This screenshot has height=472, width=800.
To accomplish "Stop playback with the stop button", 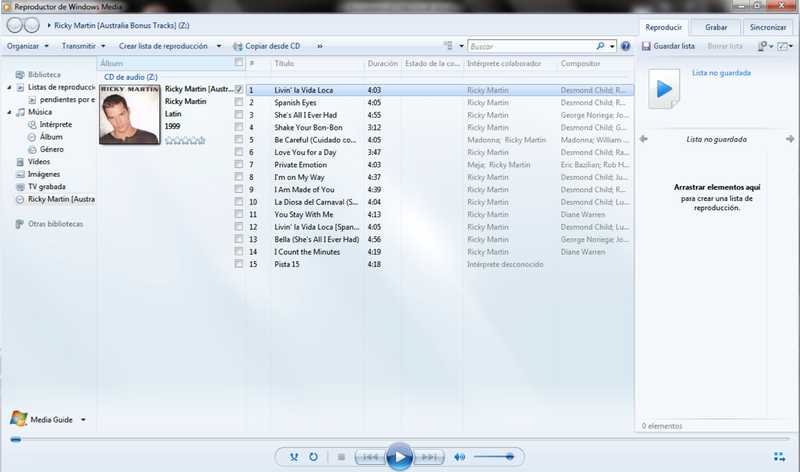I will click(x=341, y=457).
